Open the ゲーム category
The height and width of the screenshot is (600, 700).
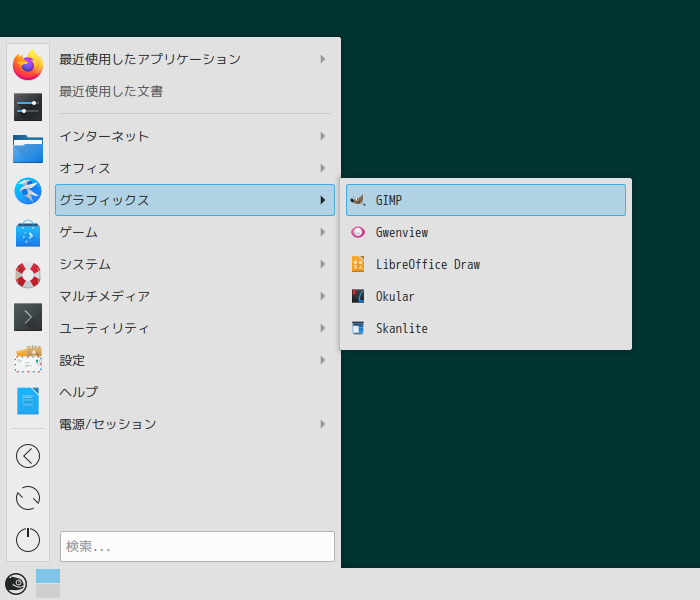pos(195,232)
